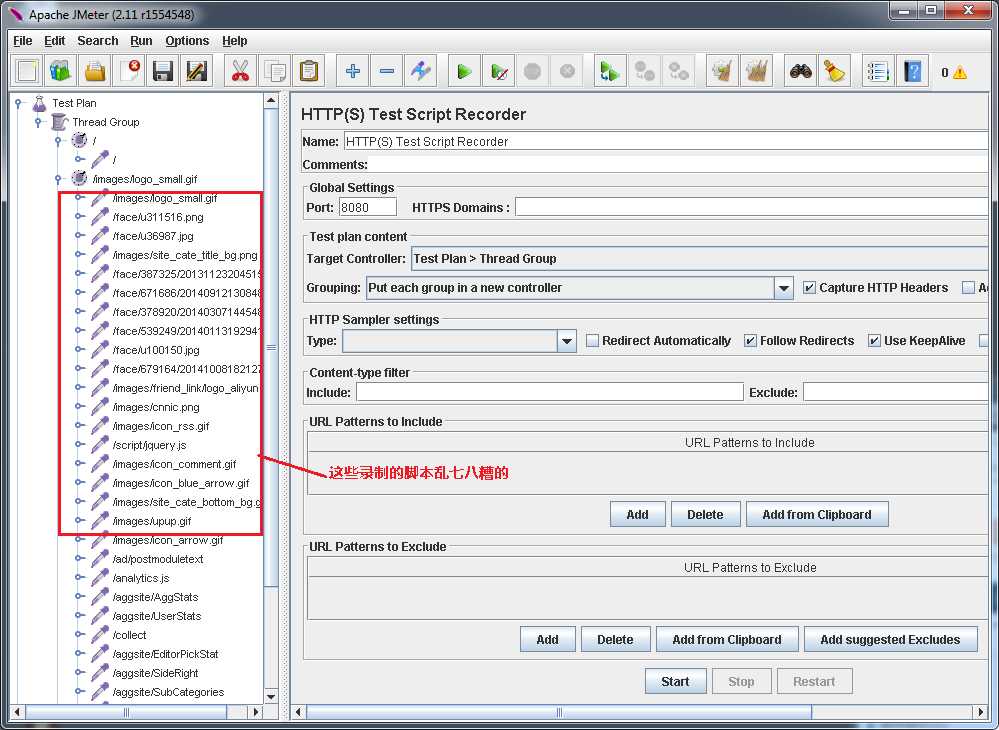999x730 pixels.
Task: Click the Copy toolbar icon
Action: (x=275, y=71)
